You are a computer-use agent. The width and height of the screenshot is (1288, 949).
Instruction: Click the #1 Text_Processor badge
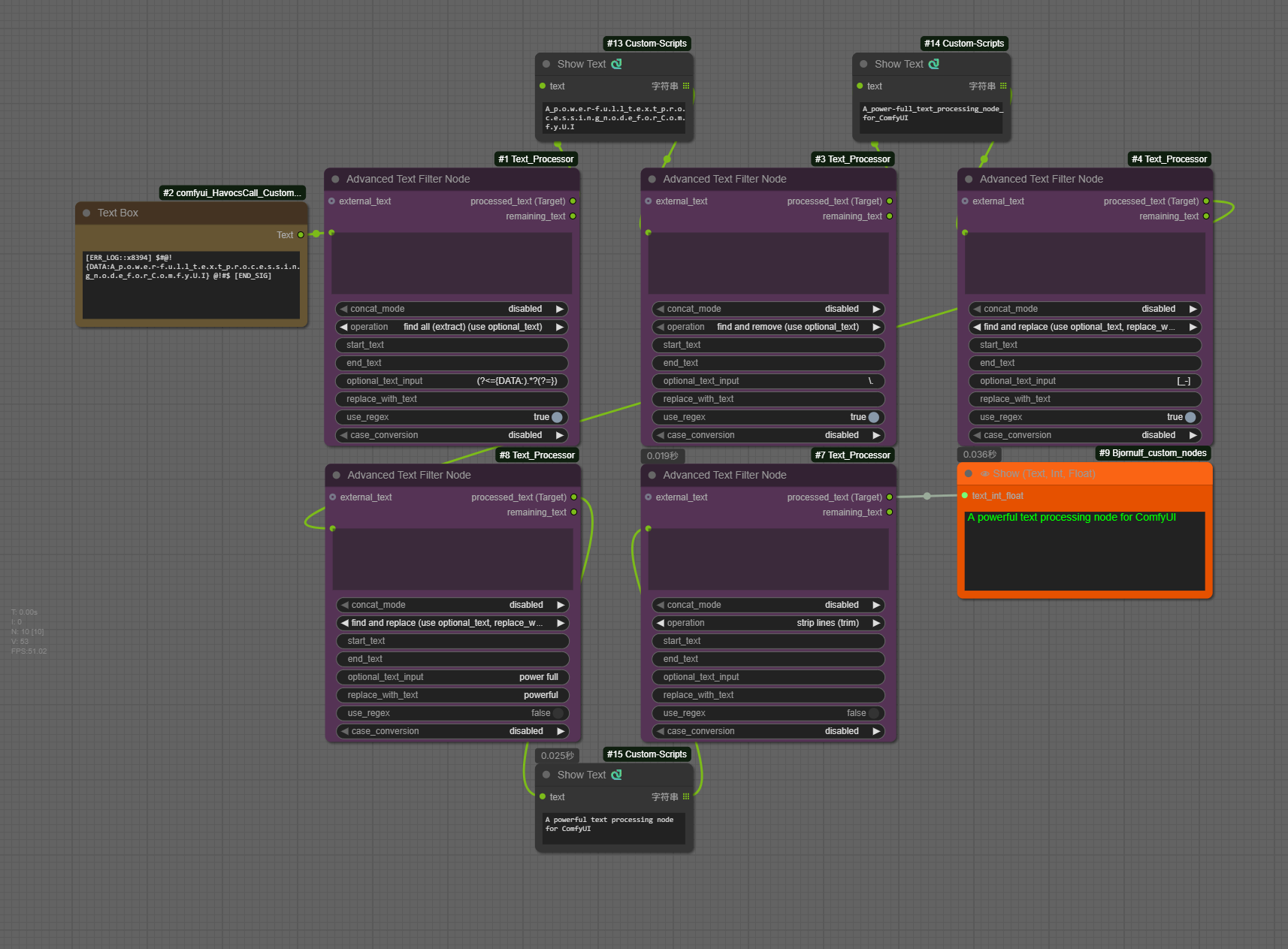click(537, 159)
